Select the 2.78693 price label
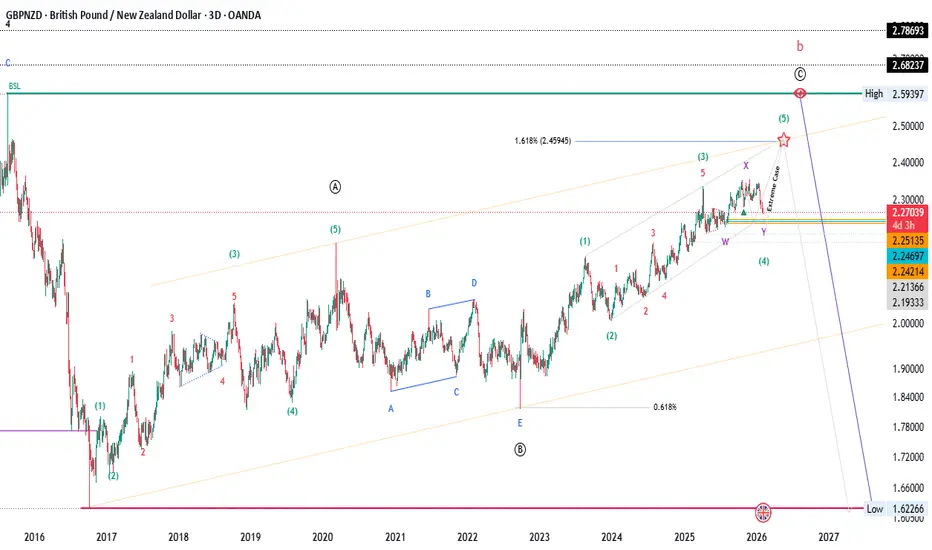This screenshot has width=932, height=550. click(908, 30)
